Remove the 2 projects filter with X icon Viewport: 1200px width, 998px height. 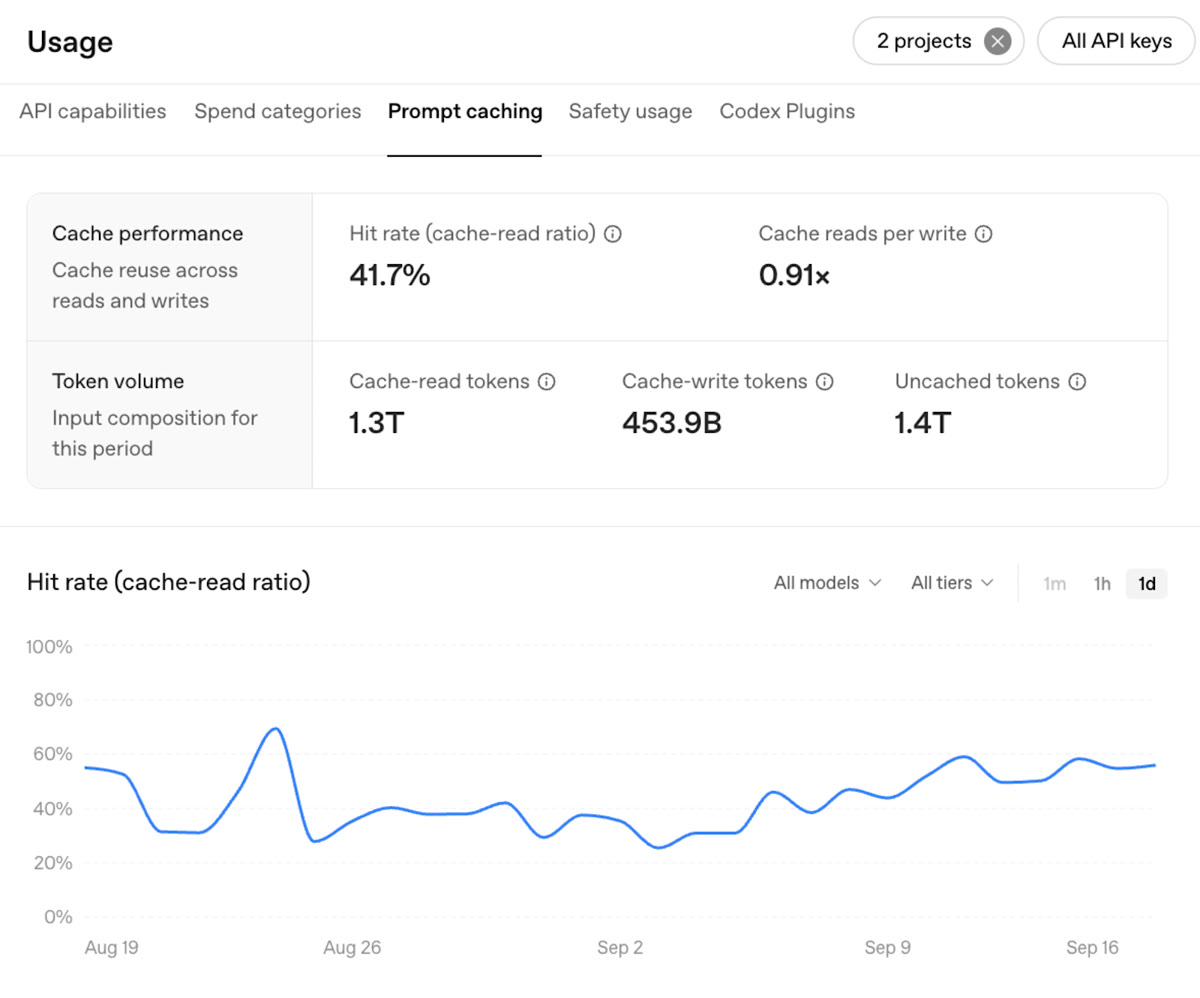point(997,41)
